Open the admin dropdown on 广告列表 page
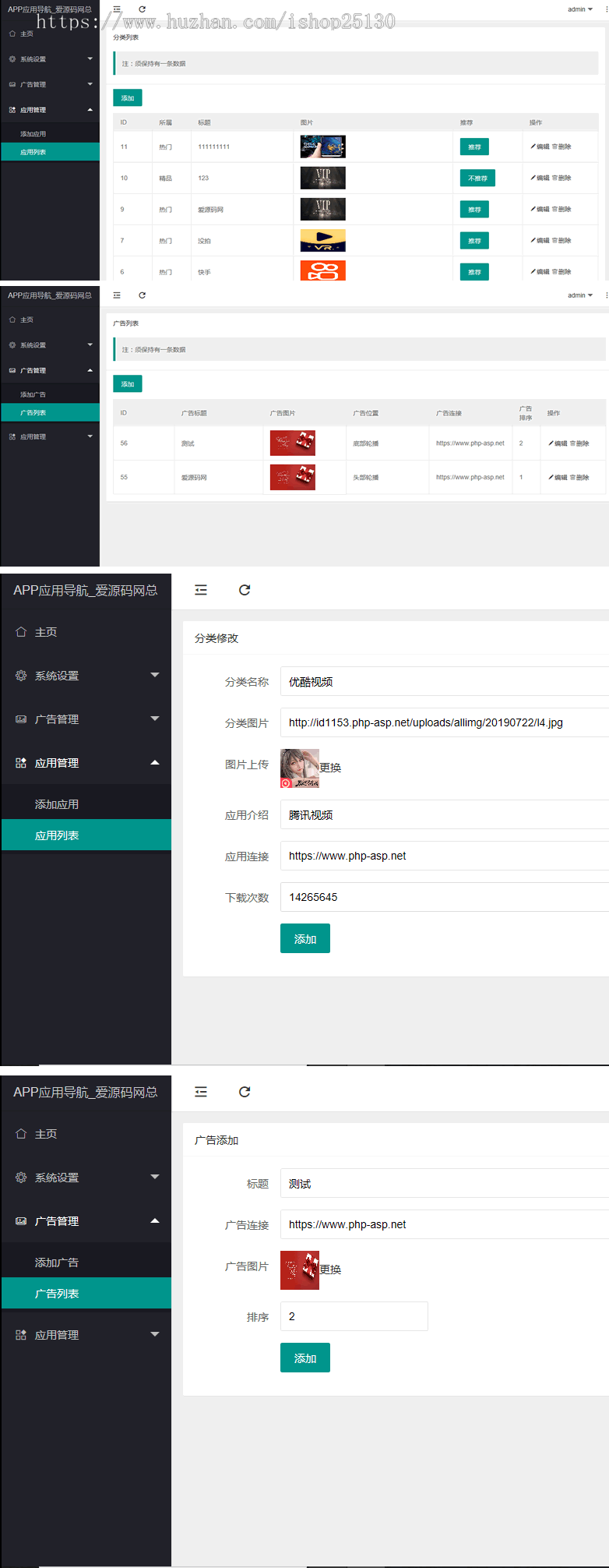The width and height of the screenshot is (609, 1568). pos(580,295)
